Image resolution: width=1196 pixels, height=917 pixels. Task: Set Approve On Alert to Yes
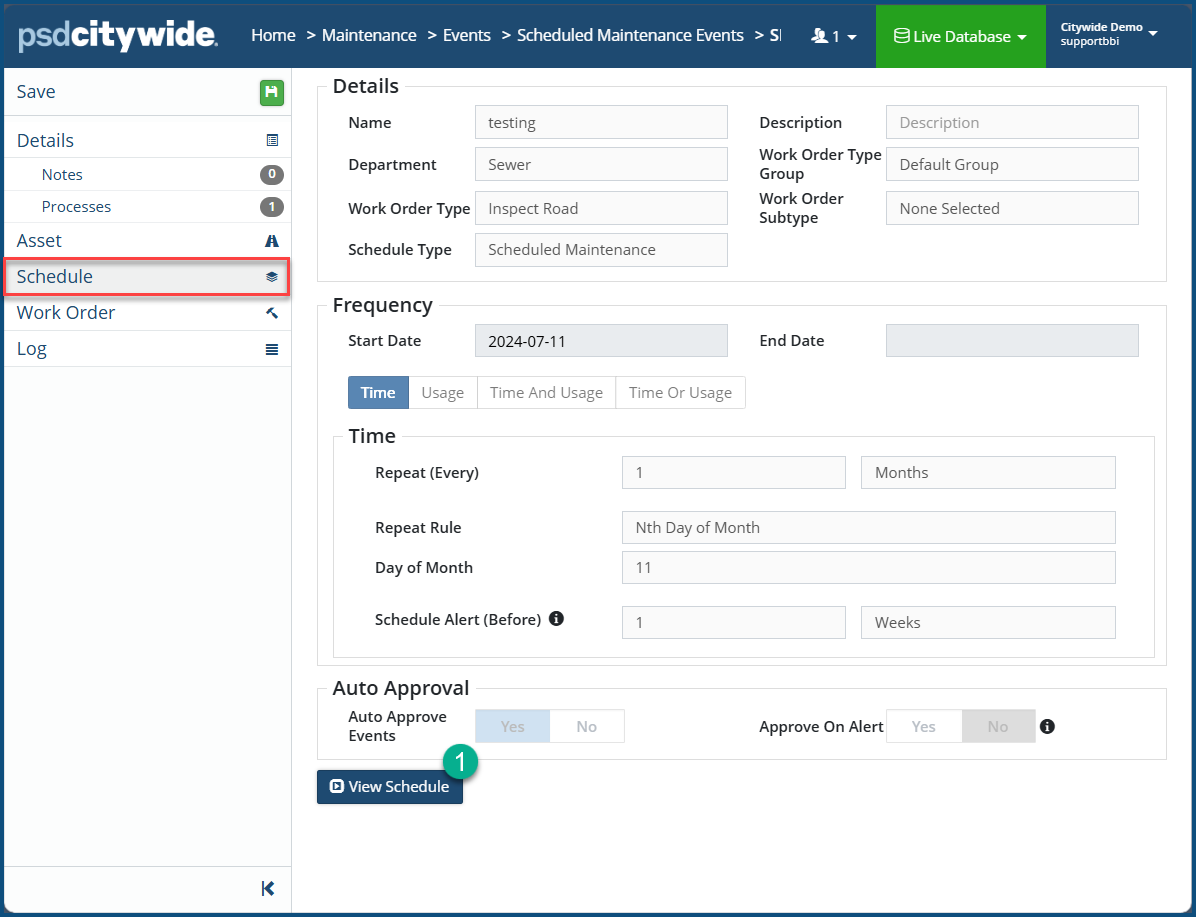coord(924,726)
